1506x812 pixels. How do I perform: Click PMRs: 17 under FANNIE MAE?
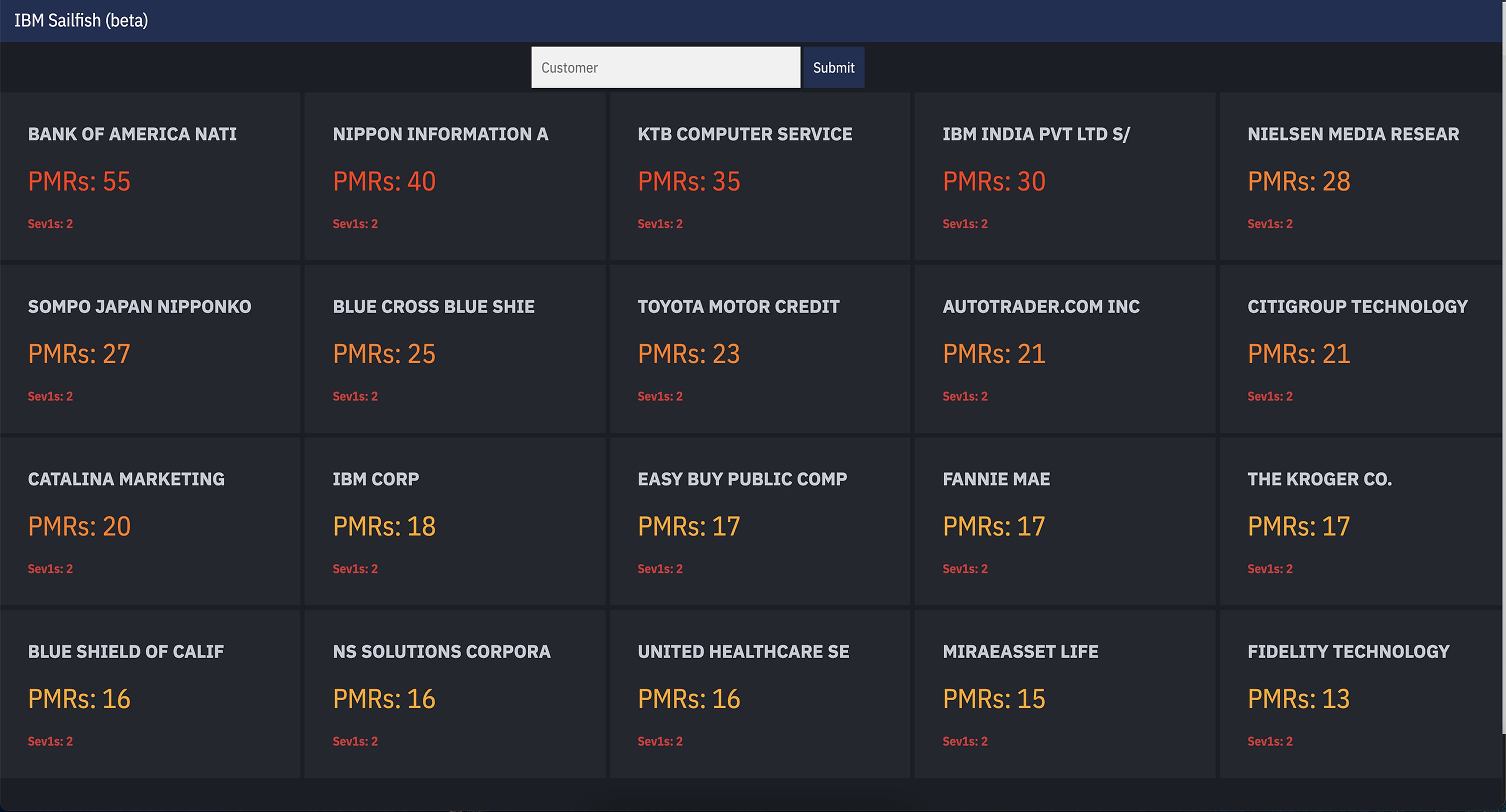(x=994, y=526)
